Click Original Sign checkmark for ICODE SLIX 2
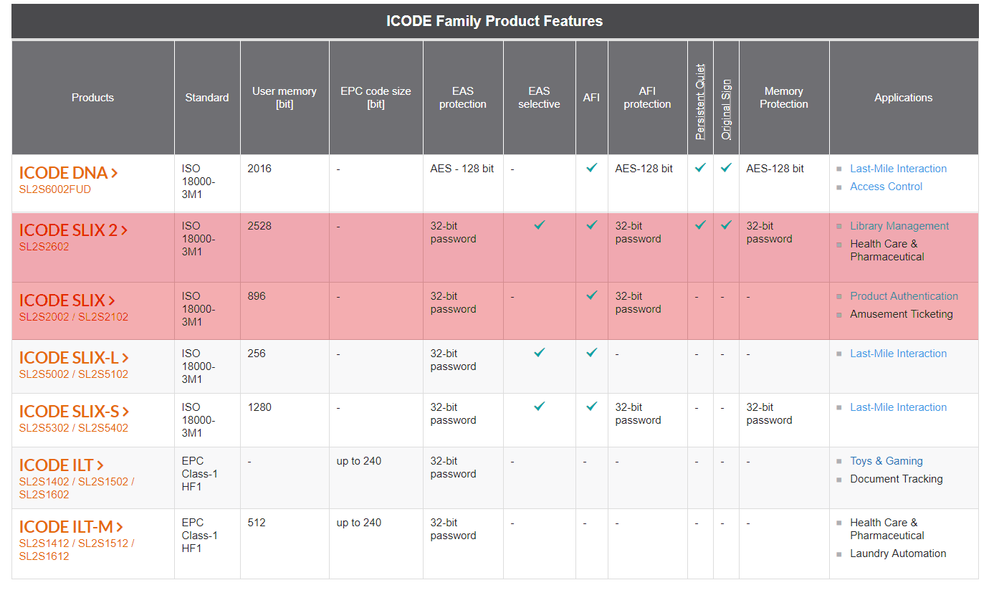Viewport: 999px width, 591px height. (x=726, y=225)
